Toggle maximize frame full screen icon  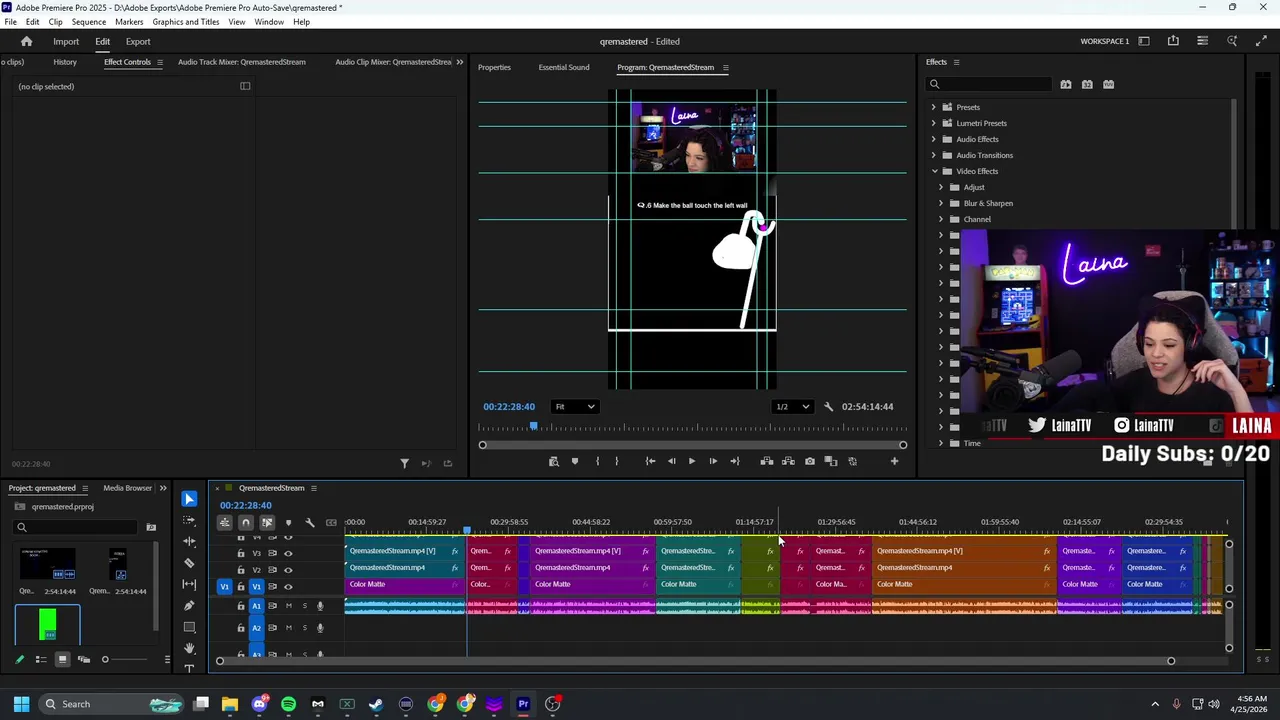point(1261,41)
